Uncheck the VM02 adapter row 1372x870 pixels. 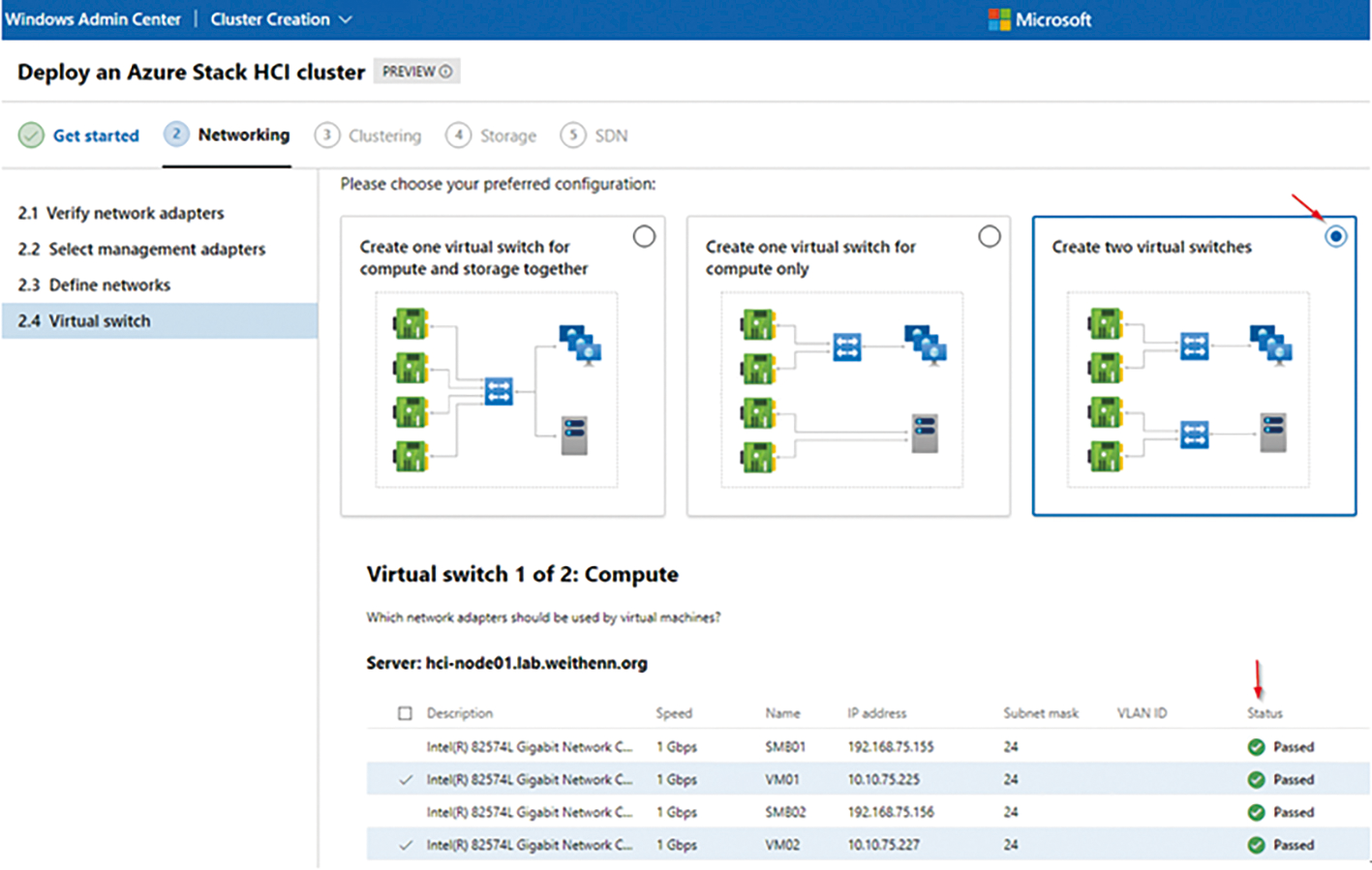[405, 846]
